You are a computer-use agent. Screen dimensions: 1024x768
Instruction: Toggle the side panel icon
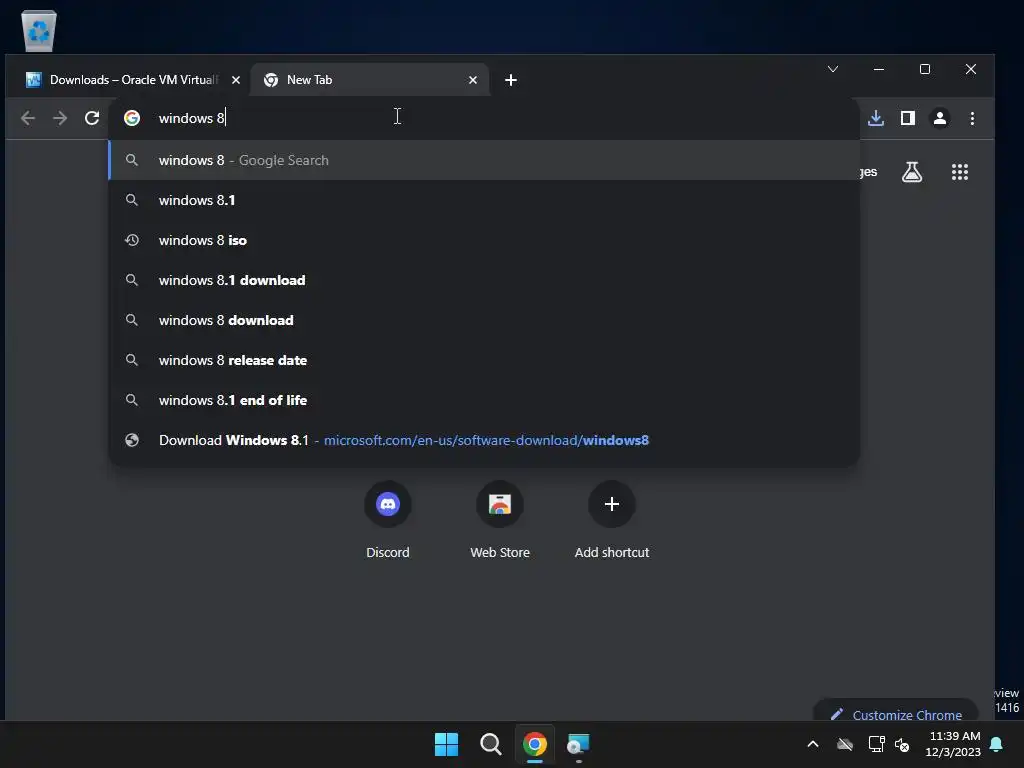coord(908,118)
